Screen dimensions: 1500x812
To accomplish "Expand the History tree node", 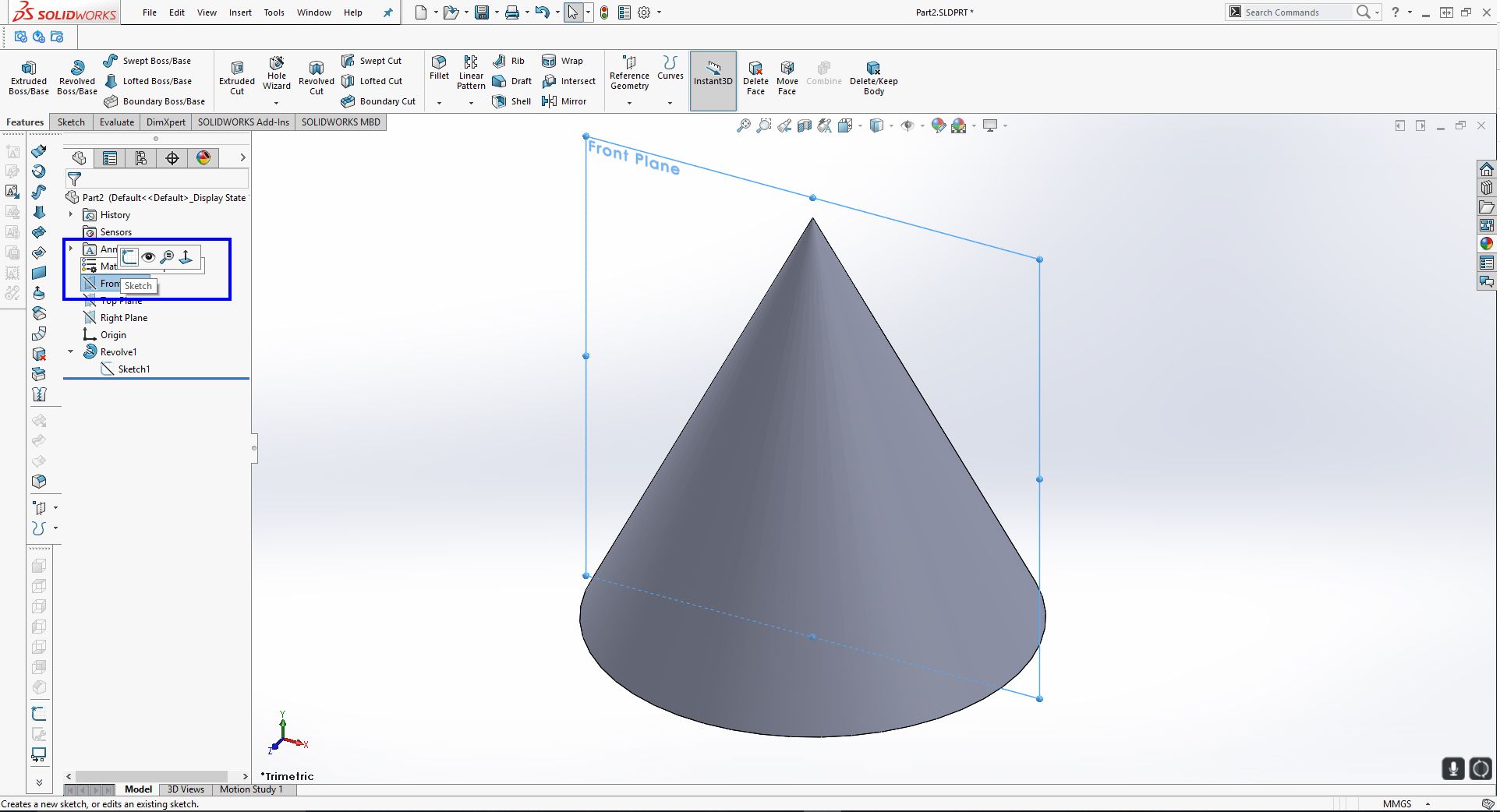I will [x=71, y=214].
